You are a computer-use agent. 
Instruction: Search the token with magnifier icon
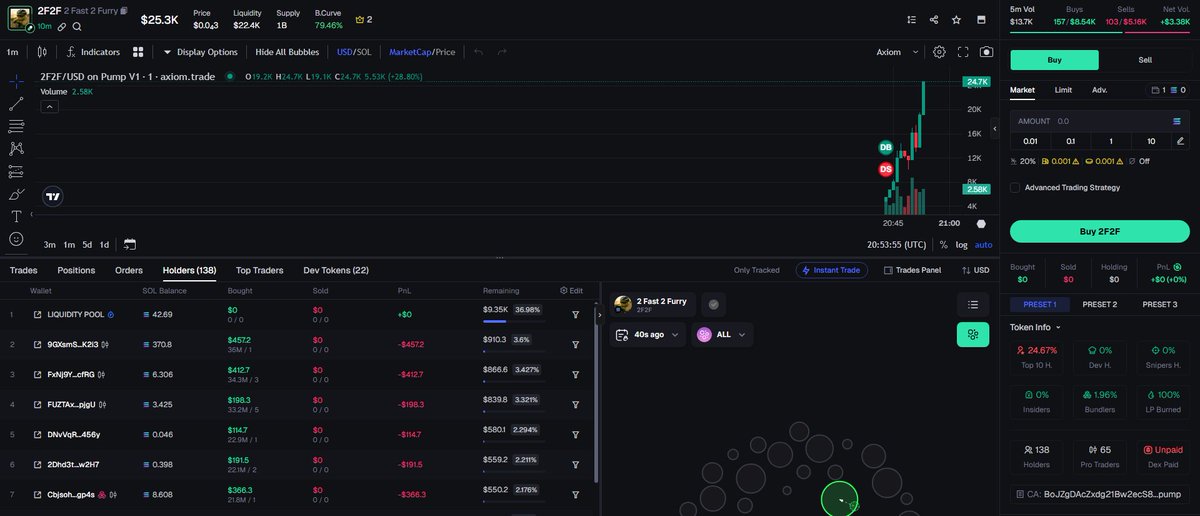[77, 27]
